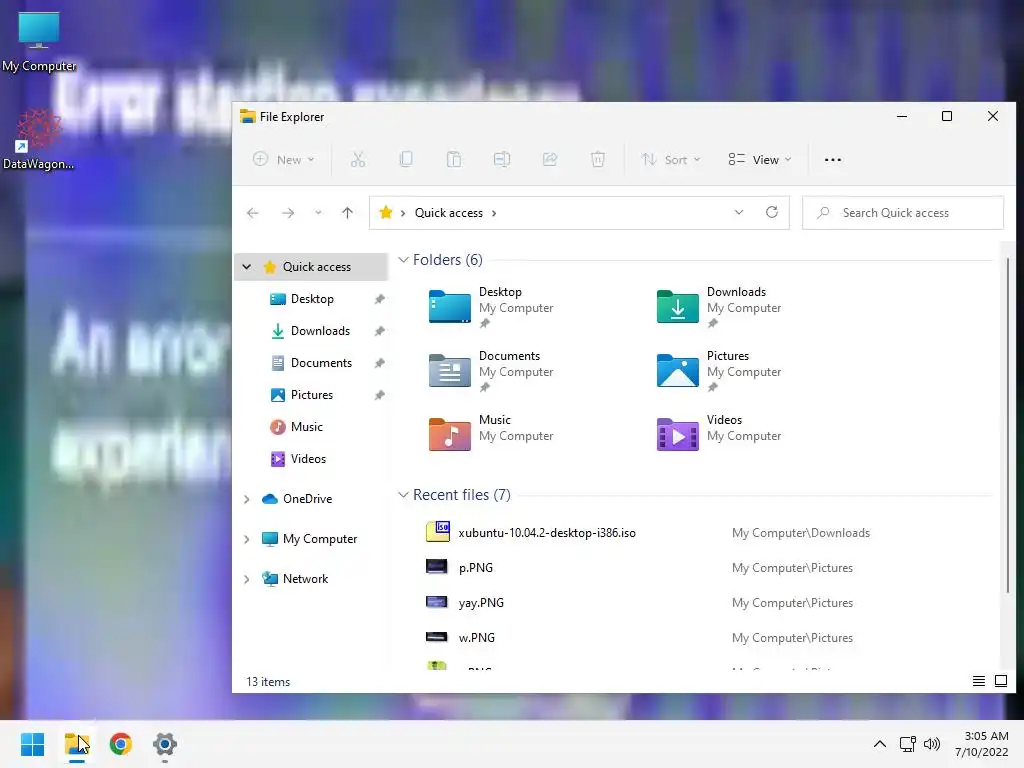This screenshot has height=768, width=1024.
Task: Unpin Desktop using its sidebar pin
Action: pyautogui.click(x=379, y=299)
